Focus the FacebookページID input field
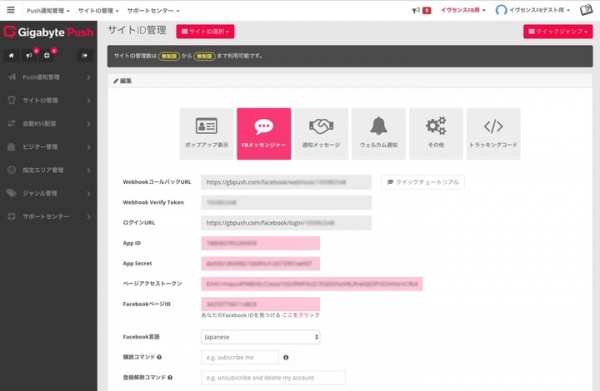Image resolution: width=600 pixels, height=391 pixels. pyautogui.click(x=261, y=304)
